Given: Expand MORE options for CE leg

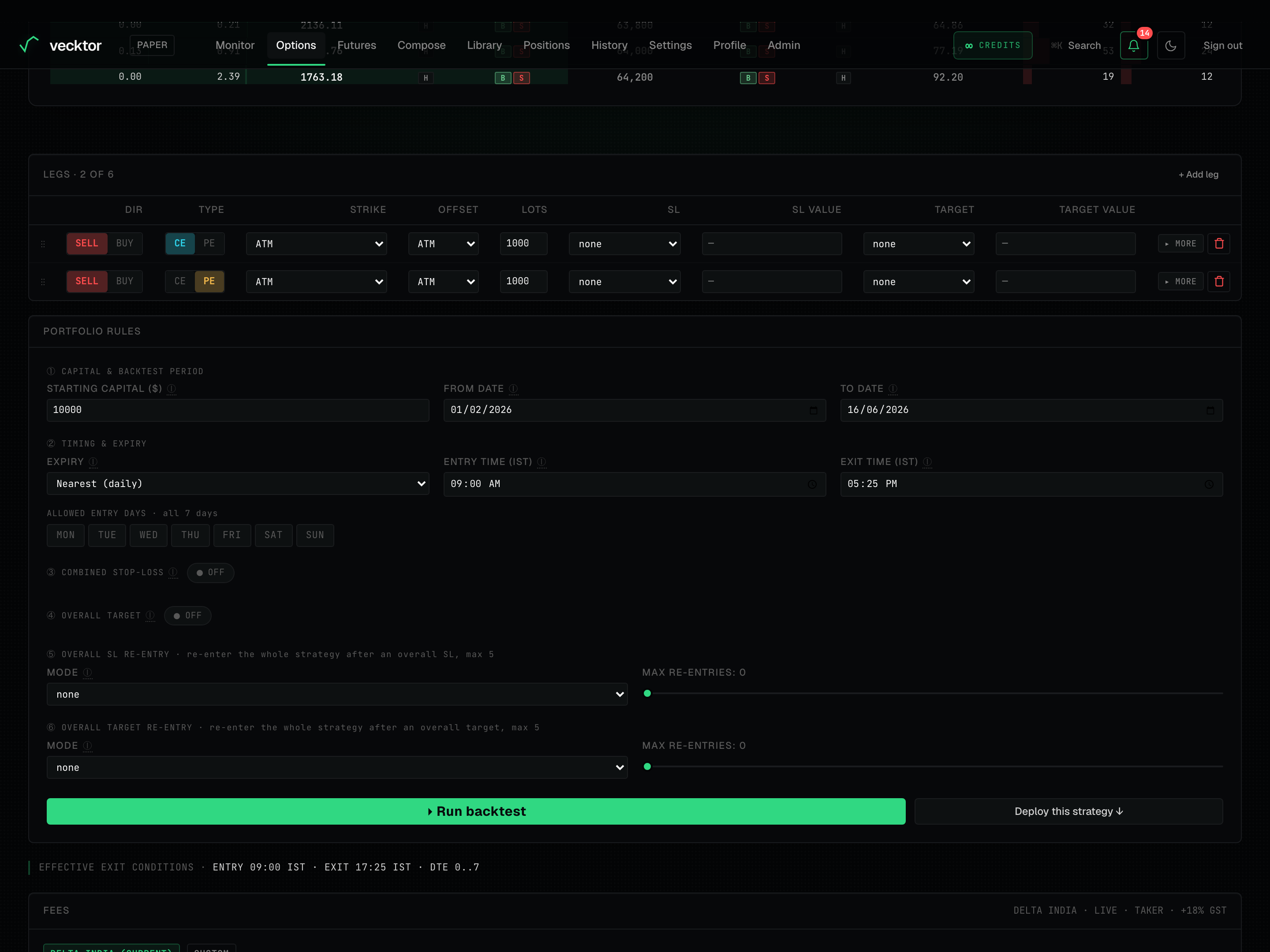Looking at the screenshot, I should 1180,244.
